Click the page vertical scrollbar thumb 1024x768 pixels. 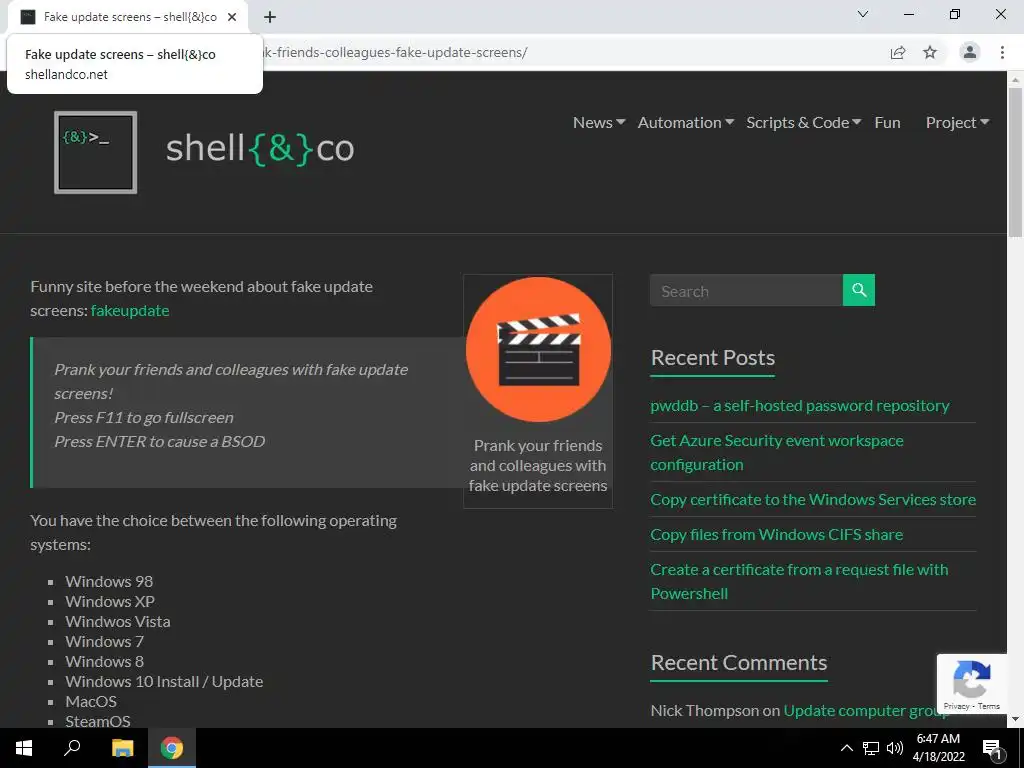click(1015, 163)
